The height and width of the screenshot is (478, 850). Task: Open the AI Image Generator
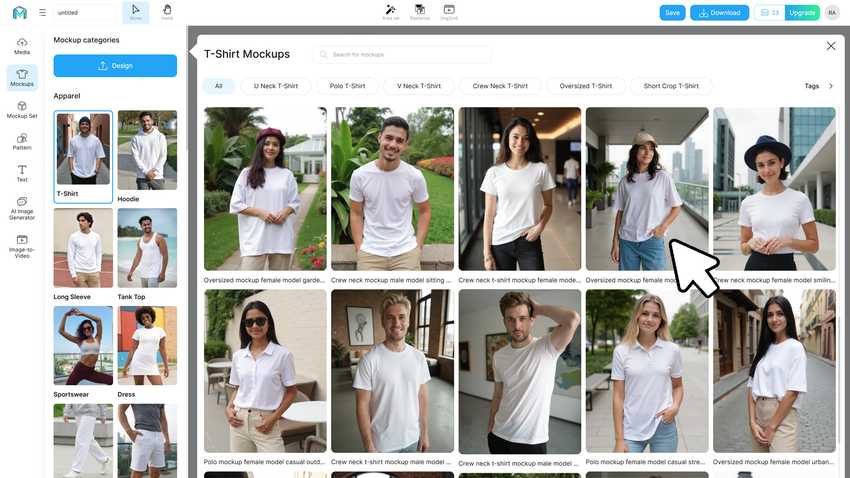click(x=22, y=209)
